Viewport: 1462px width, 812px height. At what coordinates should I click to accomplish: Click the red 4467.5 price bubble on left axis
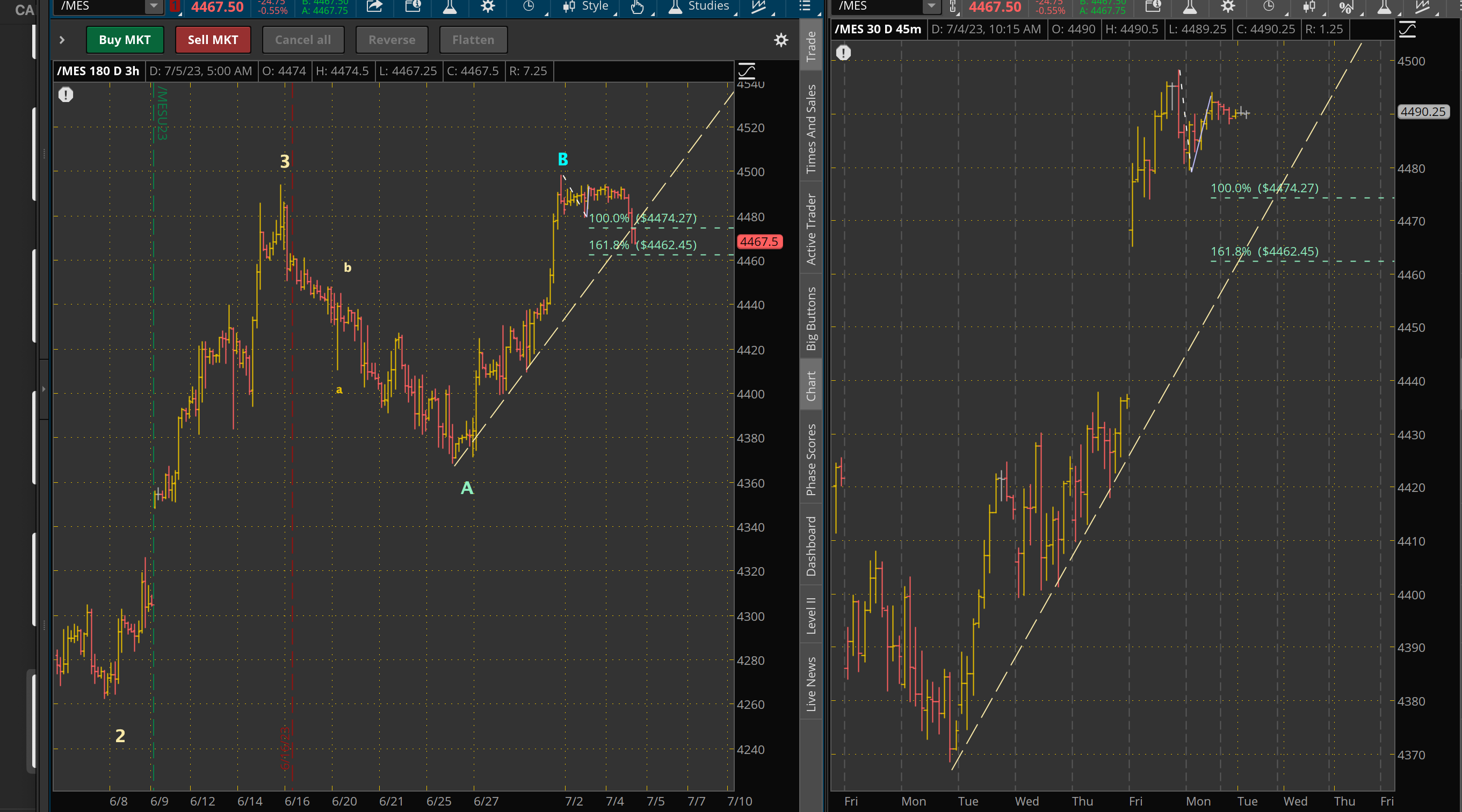click(x=759, y=242)
